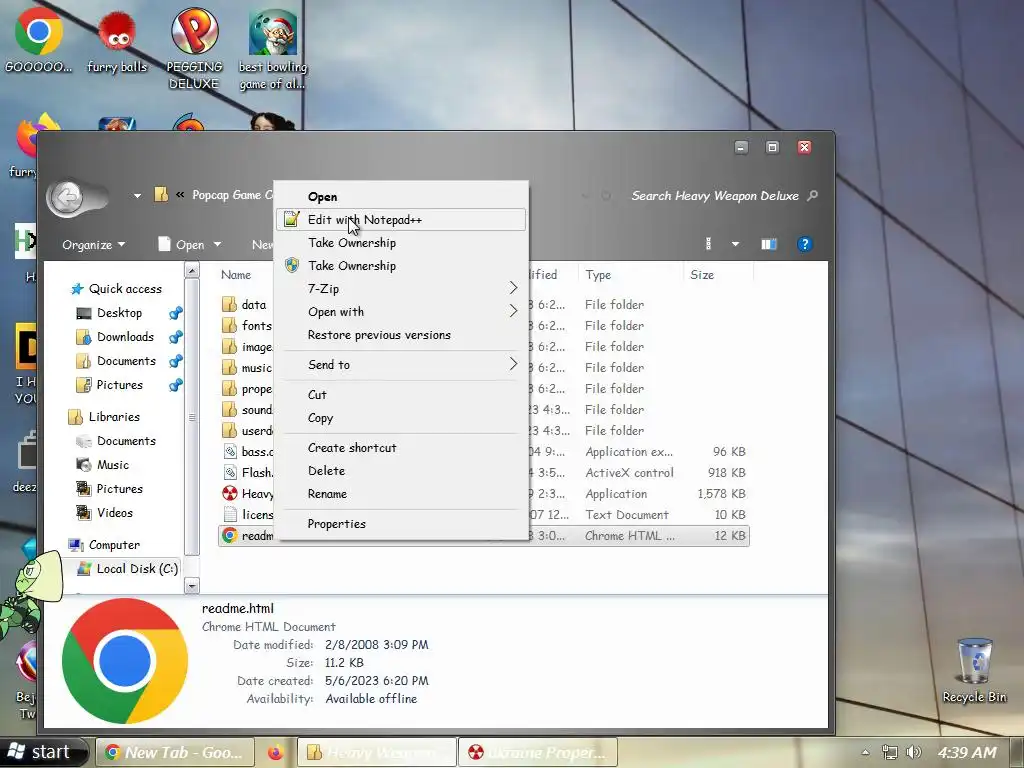Open the Organize menu
This screenshot has width=1024, height=768.
93,245
